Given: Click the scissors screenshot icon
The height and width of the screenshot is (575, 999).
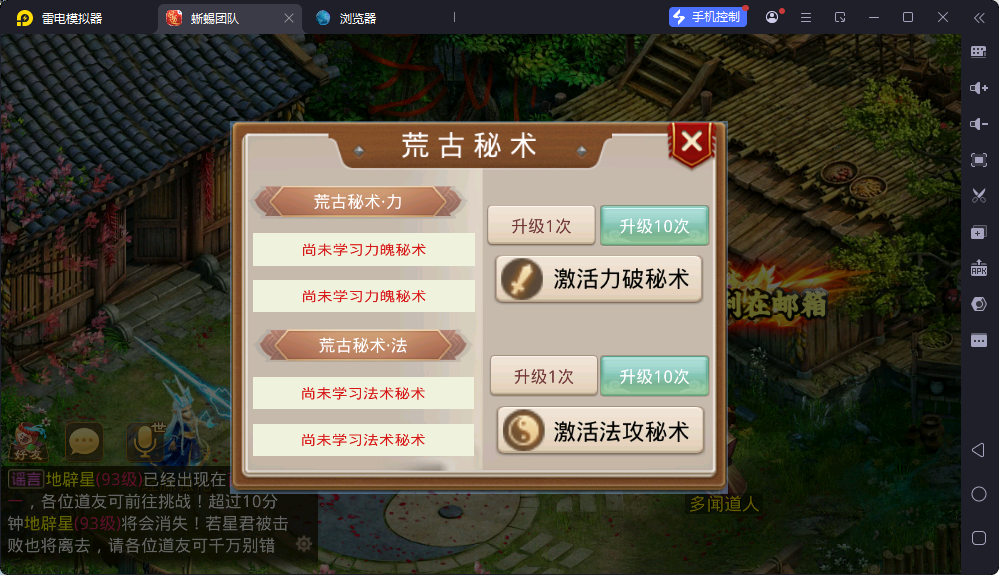Looking at the screenshot, I should pyautogui.click(x=979, y=195).
